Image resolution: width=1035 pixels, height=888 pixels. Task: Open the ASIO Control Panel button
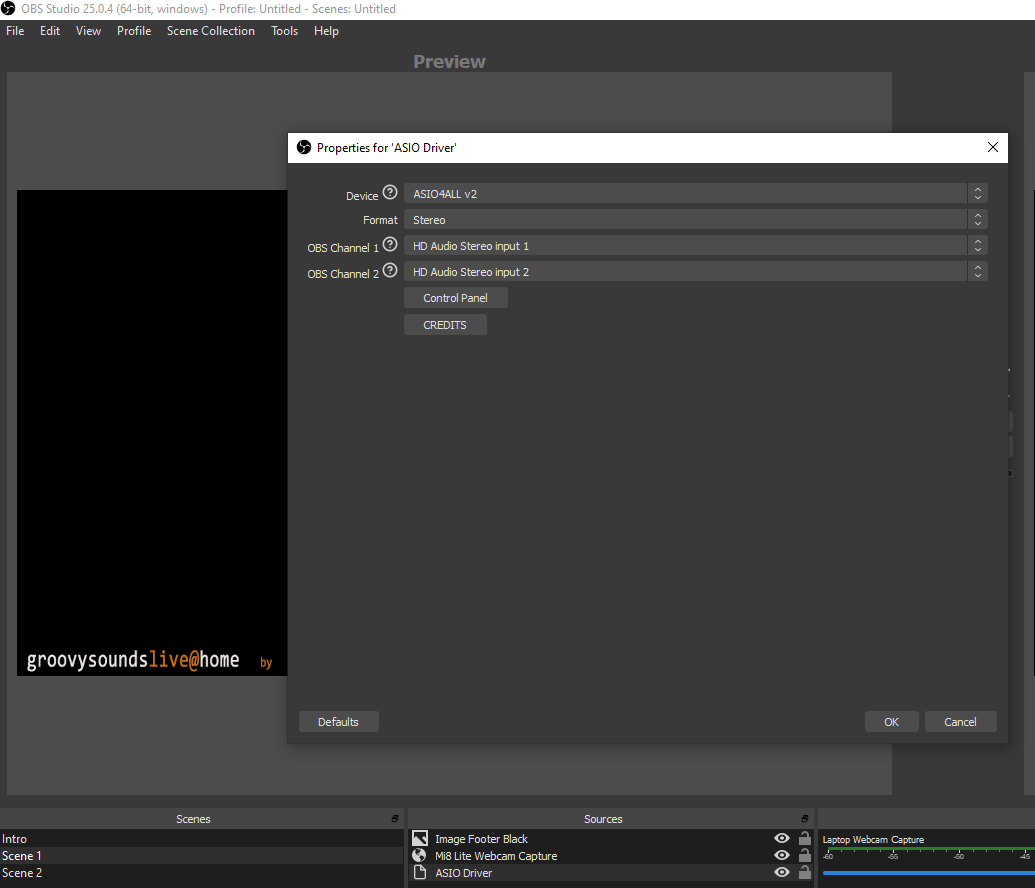[455, 298]
